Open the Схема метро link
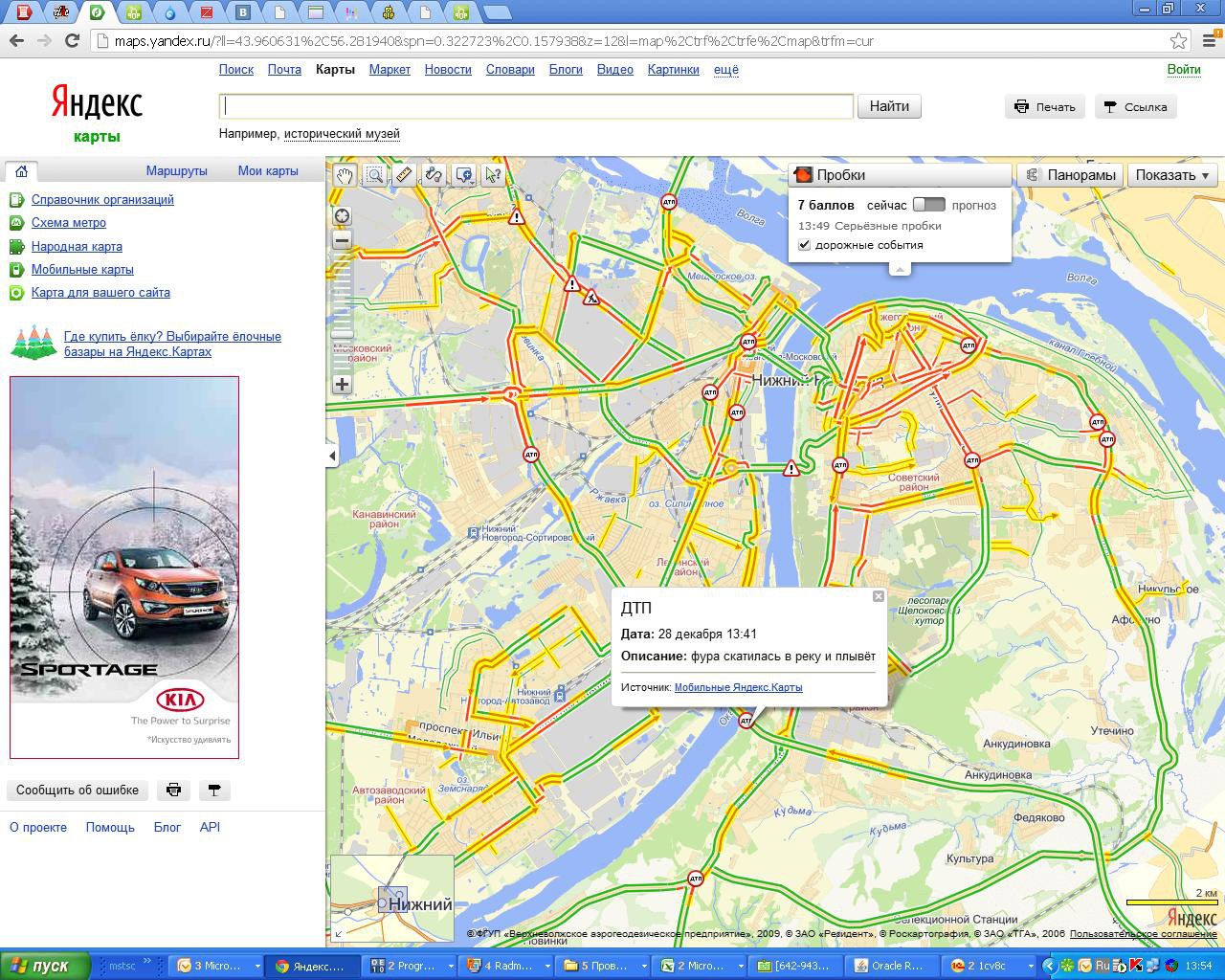The width and height of the screenshot is (1225, 980). click(68, 222)
